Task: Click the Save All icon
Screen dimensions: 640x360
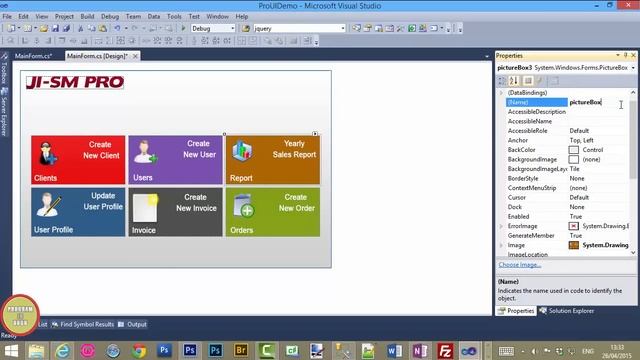Action: 66,28
